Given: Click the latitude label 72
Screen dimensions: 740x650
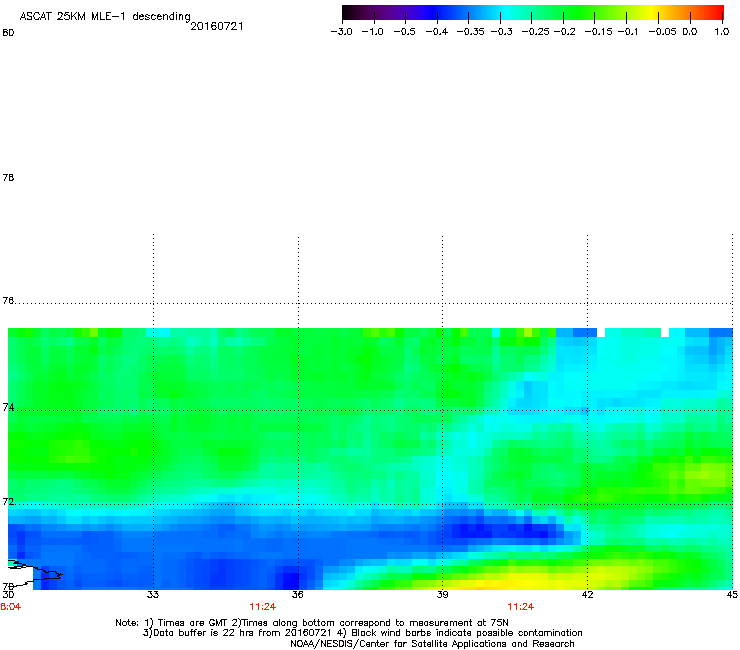Looking at the screenshot, I should [8, 501].
